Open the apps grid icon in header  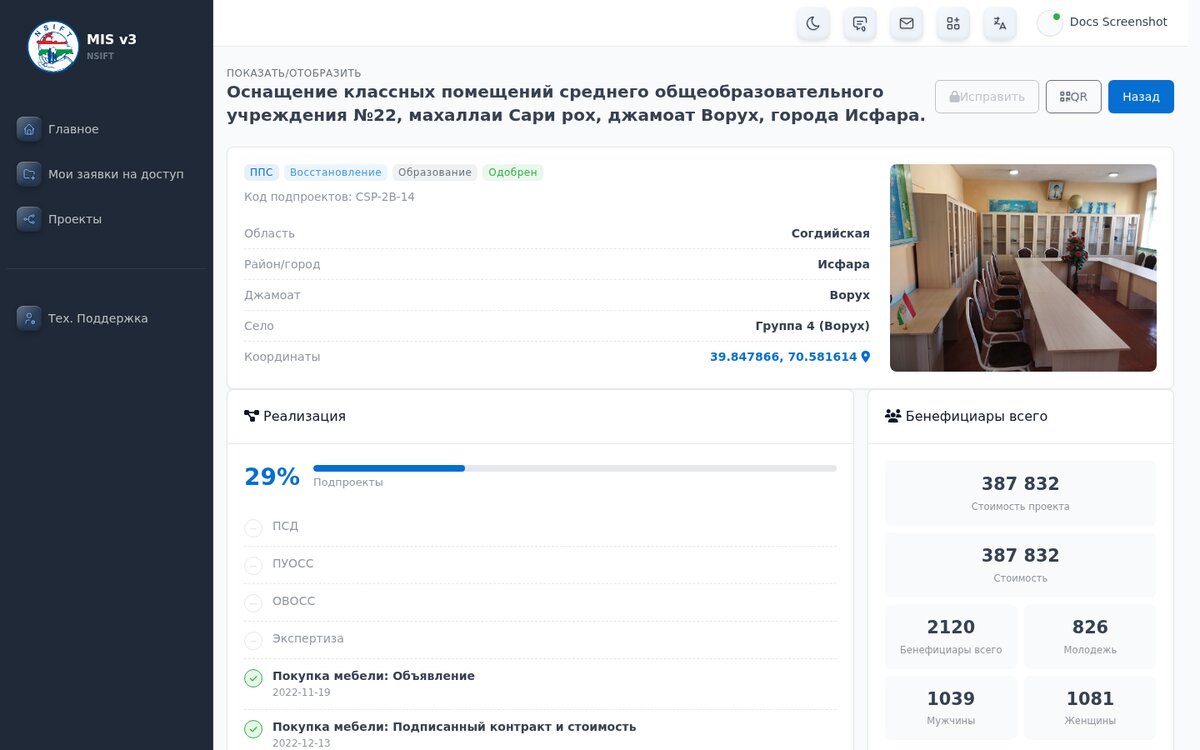(x=953, y=23)
